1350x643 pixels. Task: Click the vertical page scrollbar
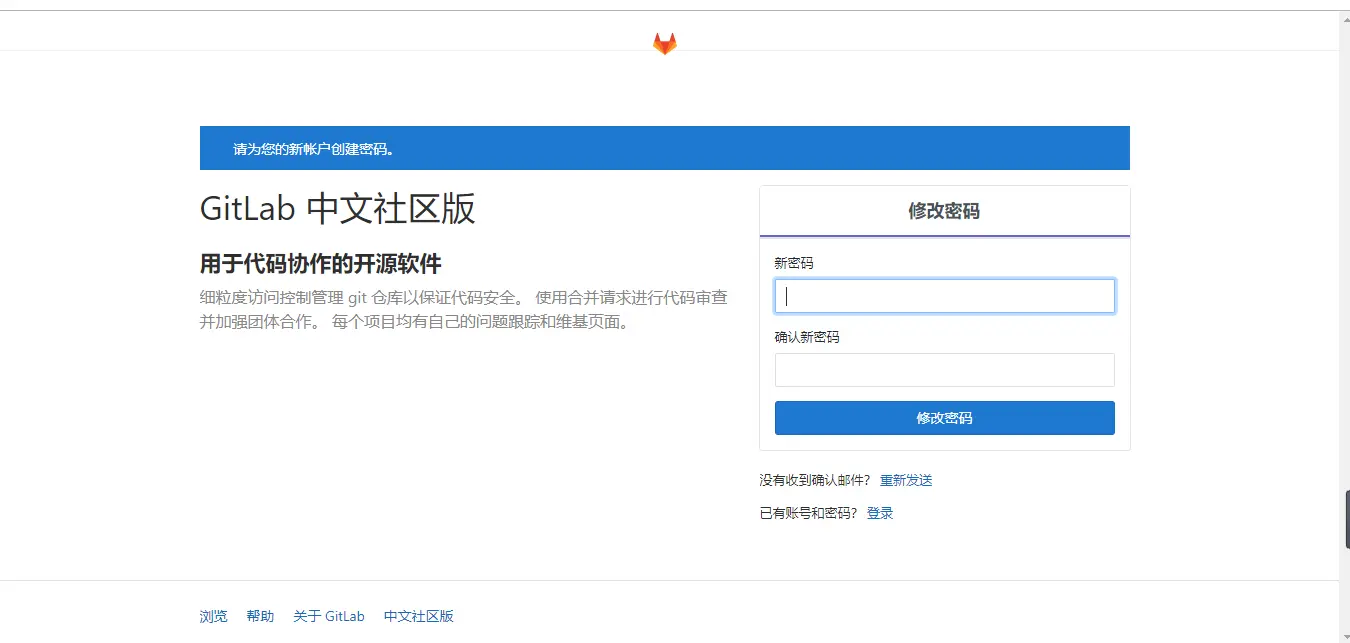click(1344, 326)
